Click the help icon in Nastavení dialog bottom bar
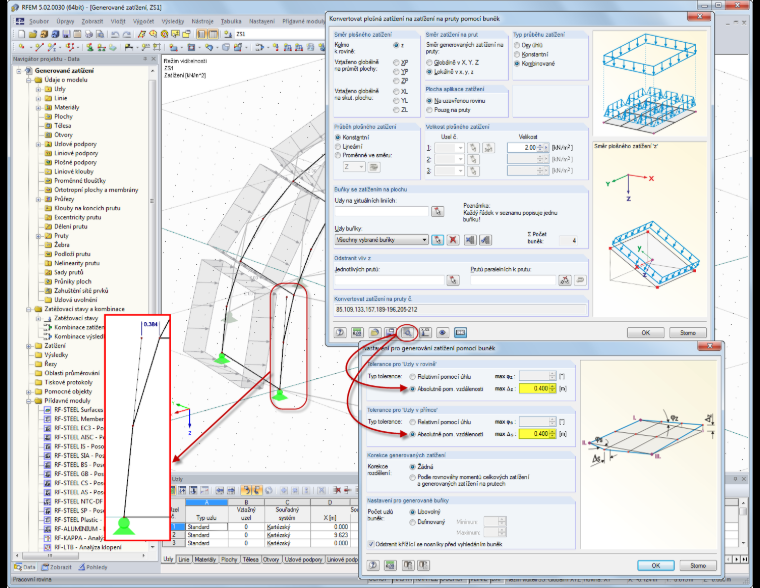This screenshot has width=760, height=588. pyautogui.click(x=373, y=565)
